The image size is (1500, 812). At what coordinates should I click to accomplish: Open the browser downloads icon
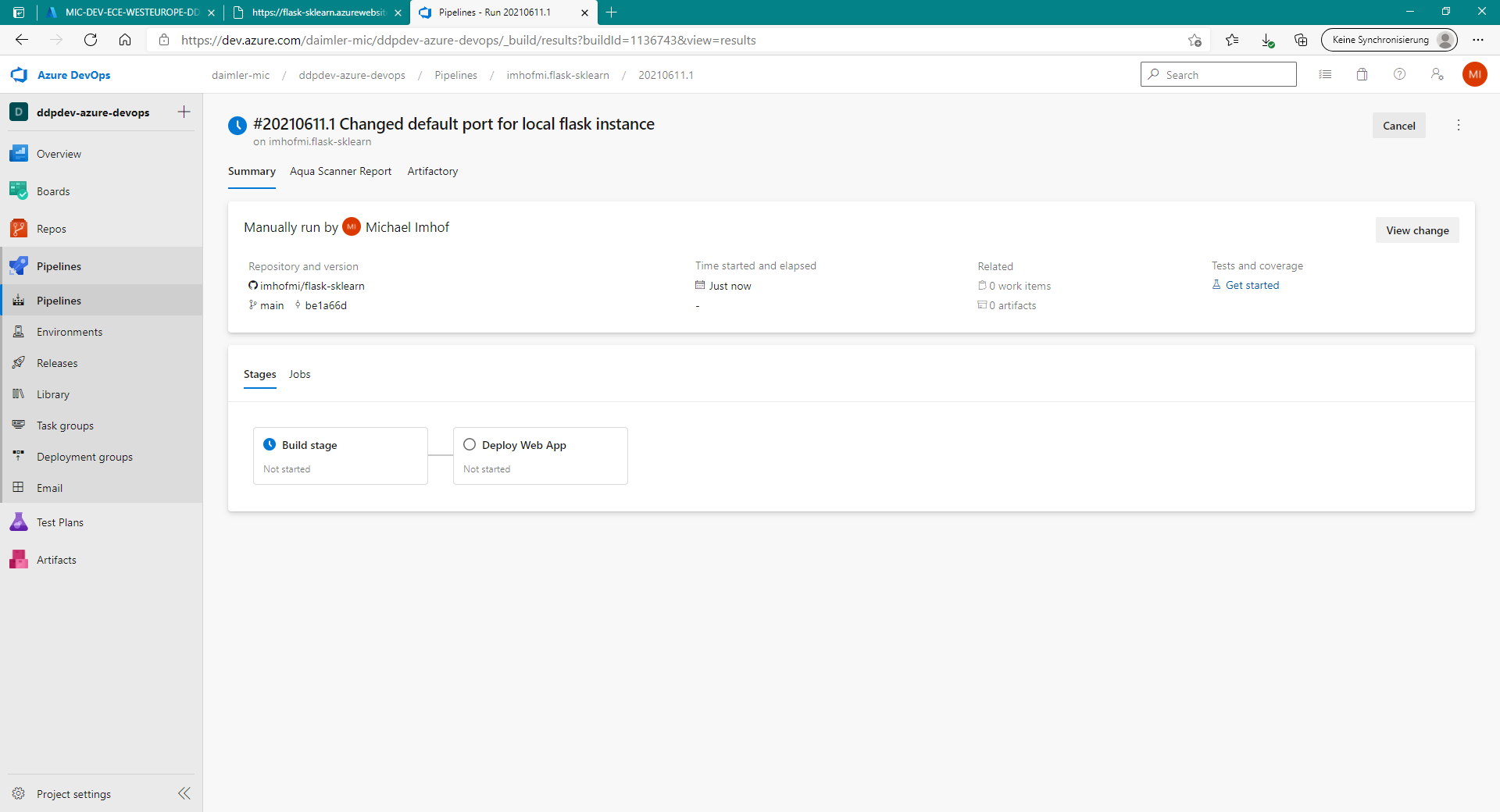point(1266,40)
